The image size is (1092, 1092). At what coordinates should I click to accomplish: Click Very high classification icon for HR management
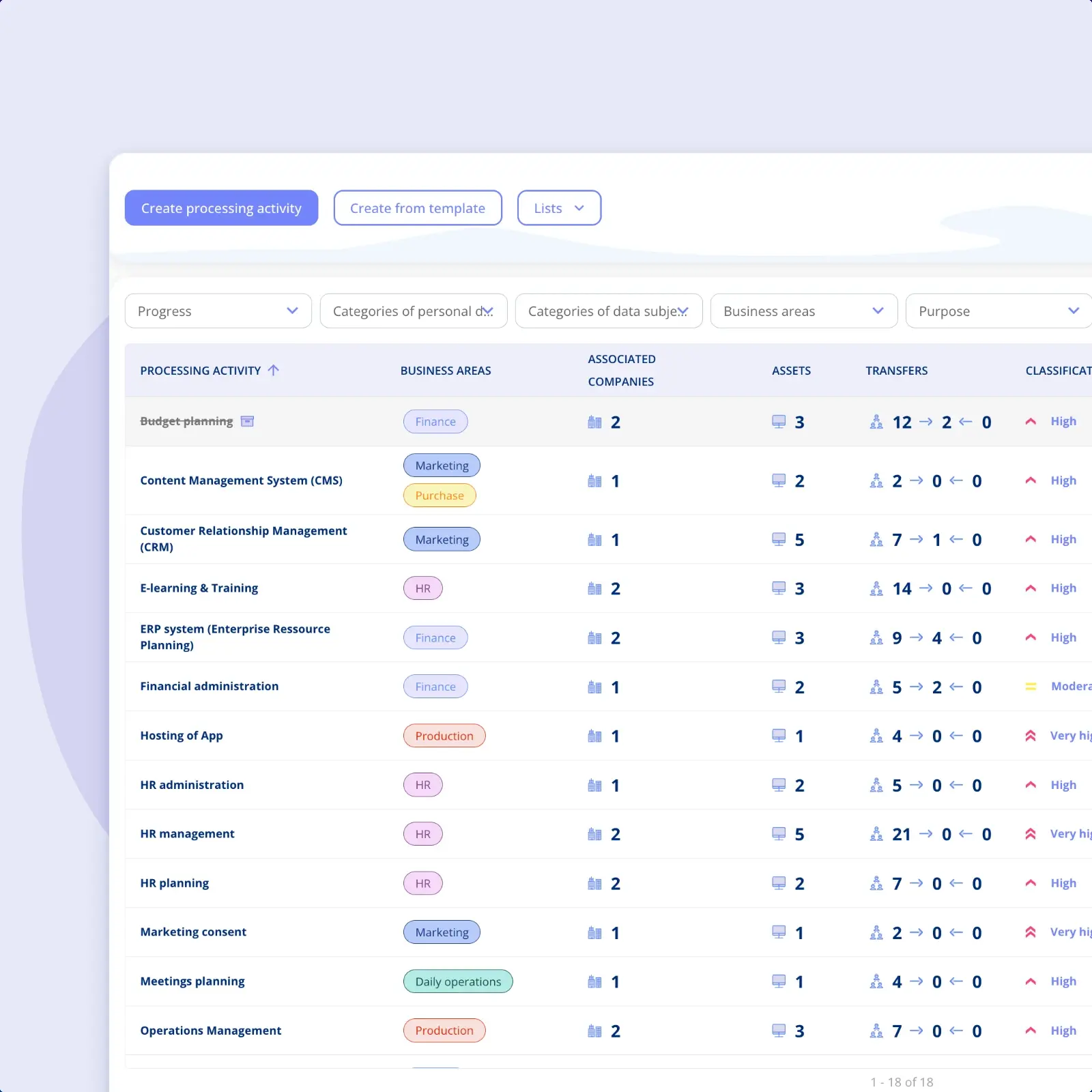[x=1031, y=834]
